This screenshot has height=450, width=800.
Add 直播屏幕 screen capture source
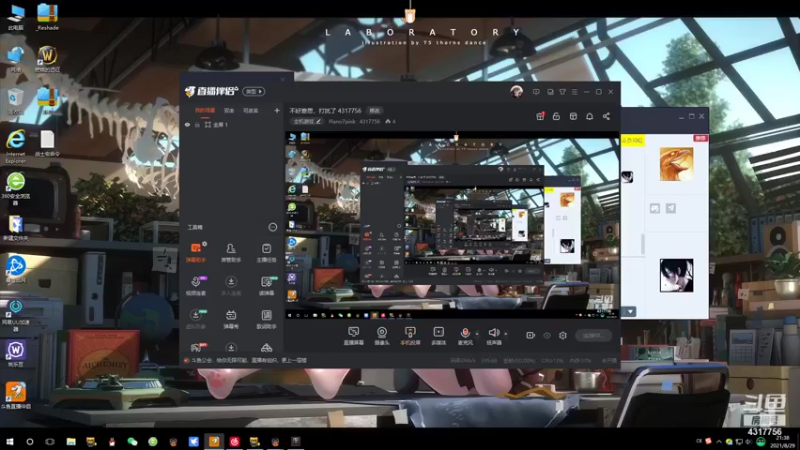click(353, 336)
